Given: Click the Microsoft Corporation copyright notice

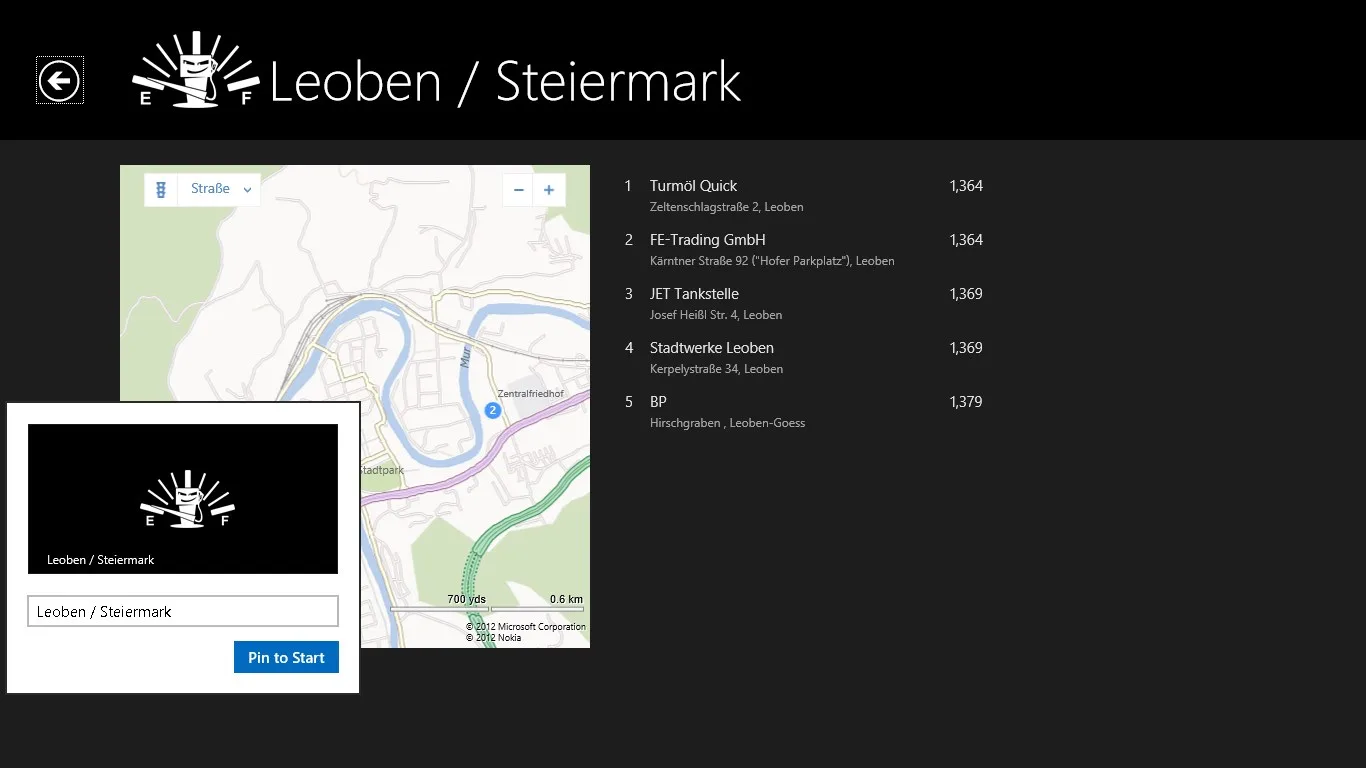Looking at the screenshot, I should coord(526,627).
